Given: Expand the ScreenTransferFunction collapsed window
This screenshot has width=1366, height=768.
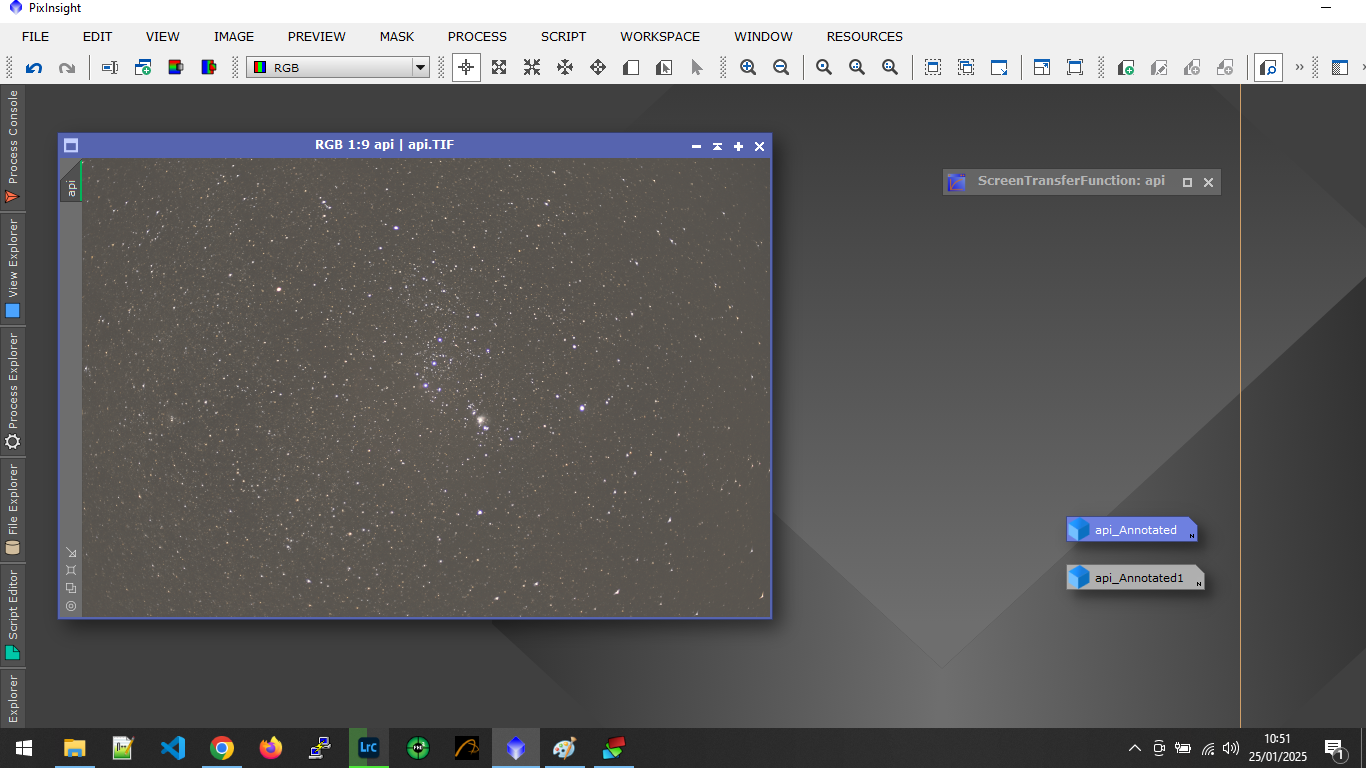Looking at the screenshot, I should (x=1187, y=182).
